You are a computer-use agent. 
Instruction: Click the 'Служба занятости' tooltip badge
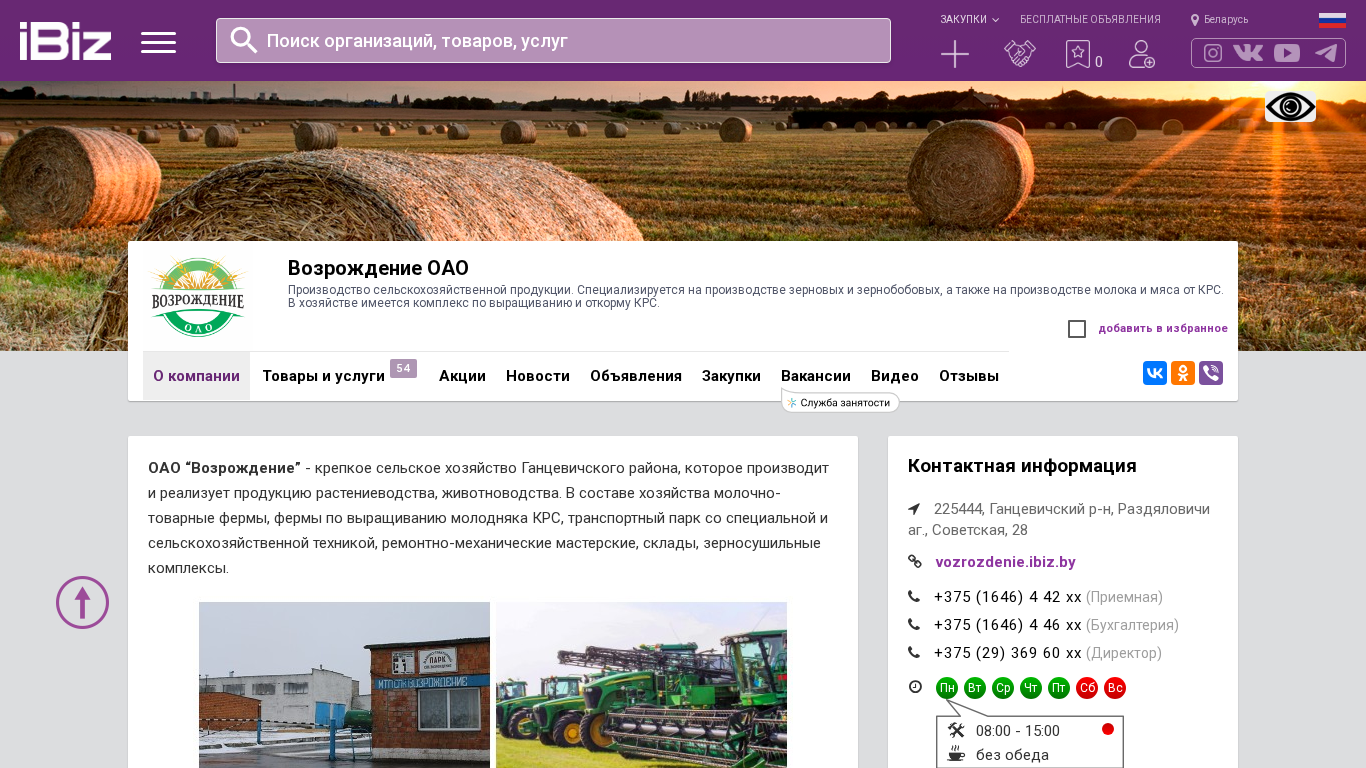[841, 403]
